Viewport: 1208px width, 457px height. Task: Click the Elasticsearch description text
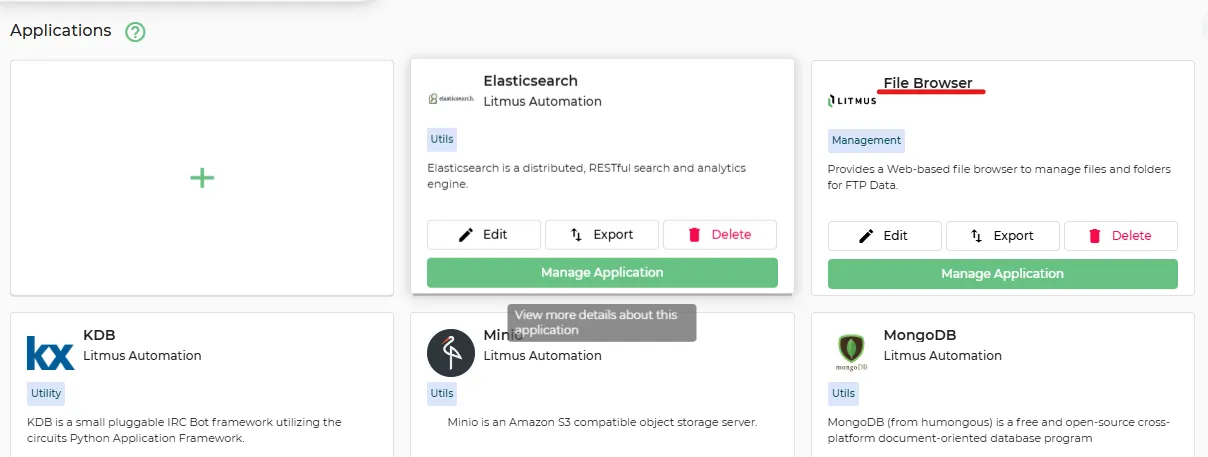tap(587, 176)
